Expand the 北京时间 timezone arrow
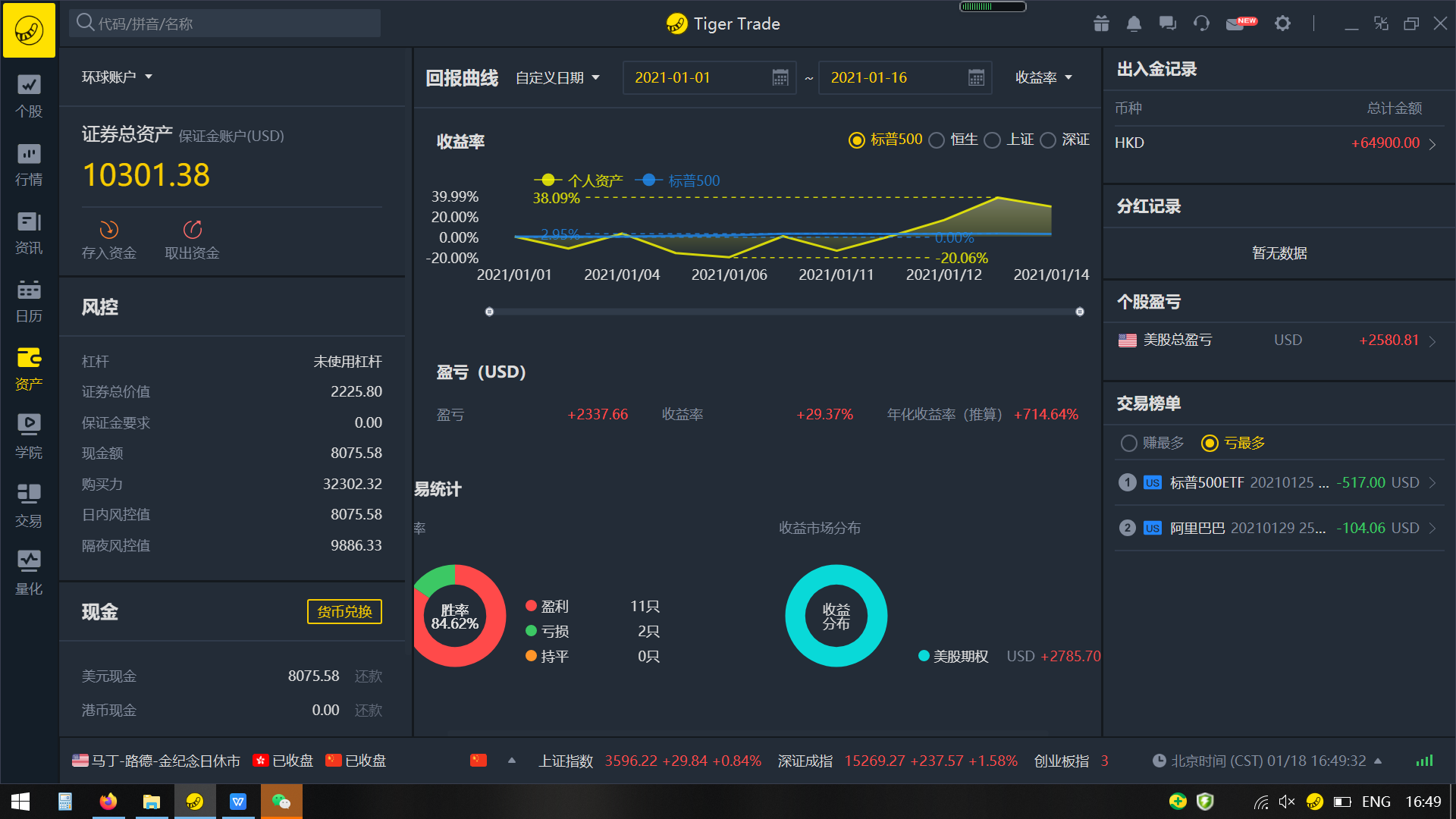This screenshot has width=1456, height=819. [x=1378, y=761]
